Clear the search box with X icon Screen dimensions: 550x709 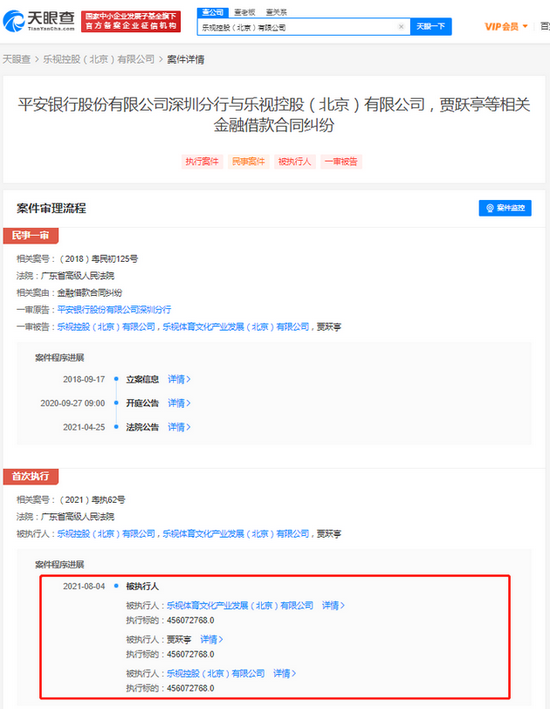[401, 27]
